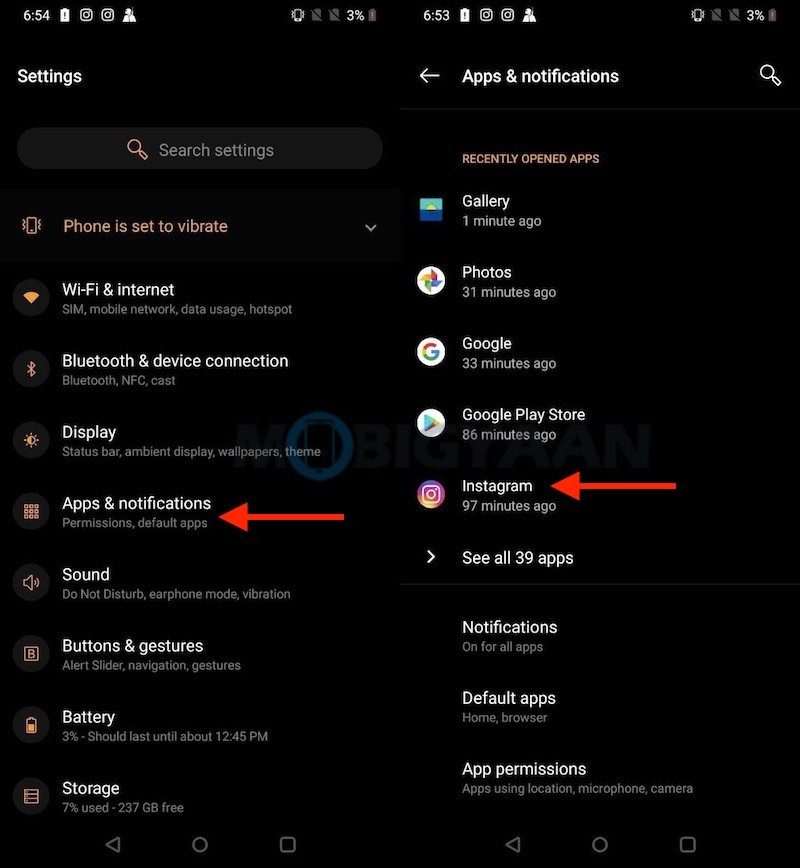The height and width of the screenshot is (868, 800).
Task: Tap the search magnifier in Apps & notifications
Action: [x=770, y=75]
